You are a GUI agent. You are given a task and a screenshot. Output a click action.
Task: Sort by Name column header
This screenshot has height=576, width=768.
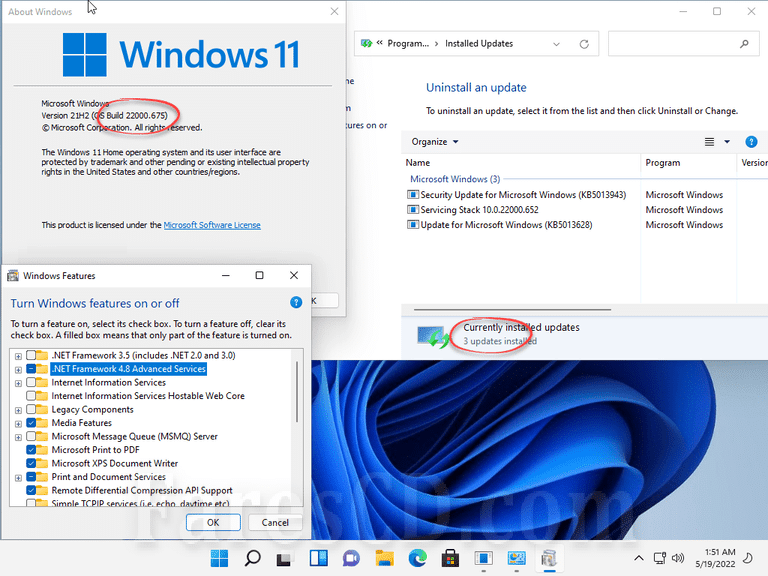(x=521, y=163)
